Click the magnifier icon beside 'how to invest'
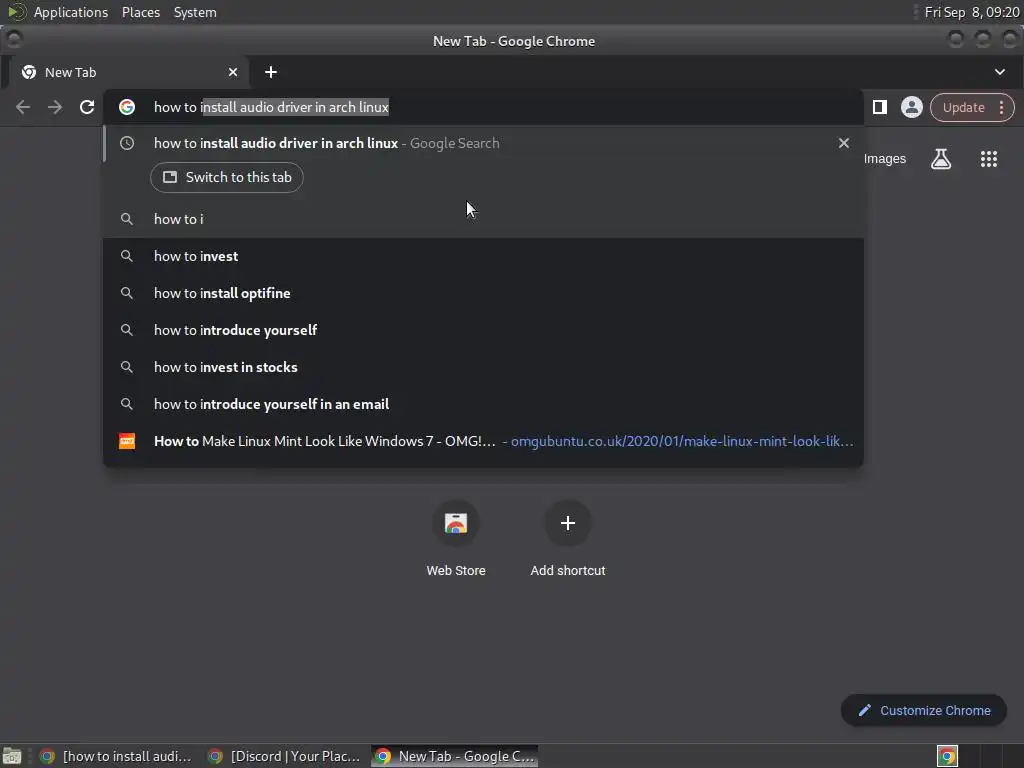This screenshot has height=768, width=1024. coord(127,257)
